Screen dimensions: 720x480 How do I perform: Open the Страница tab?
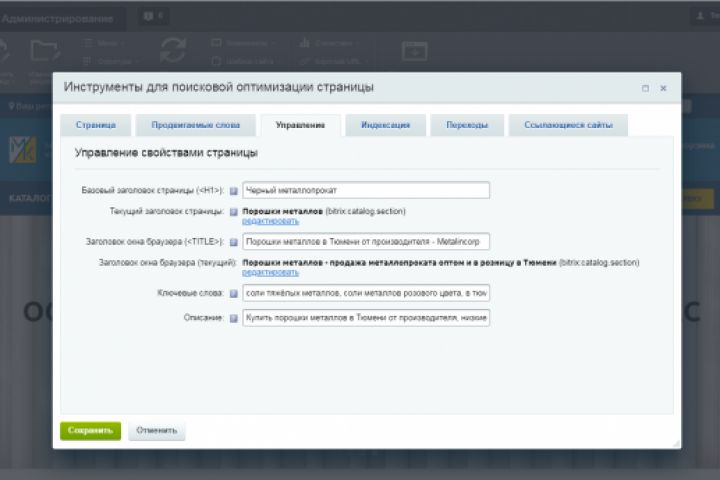96,125
